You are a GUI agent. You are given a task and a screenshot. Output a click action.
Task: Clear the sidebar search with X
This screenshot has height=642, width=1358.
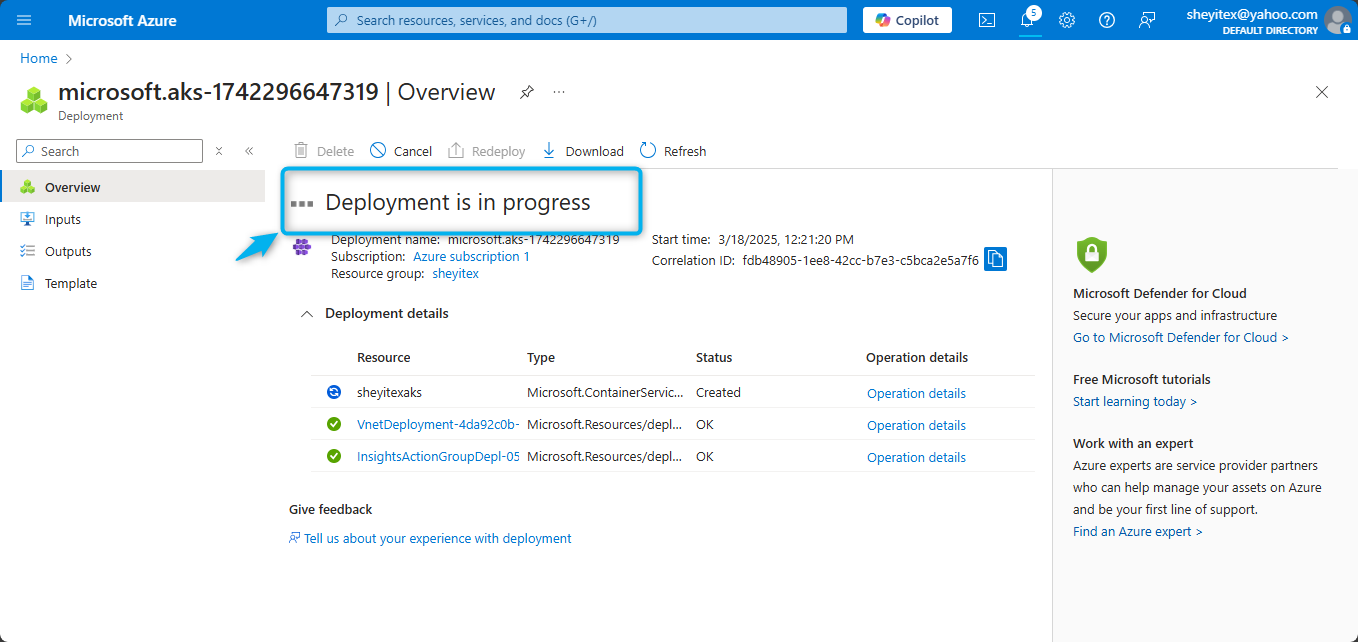tap(219, 151)
